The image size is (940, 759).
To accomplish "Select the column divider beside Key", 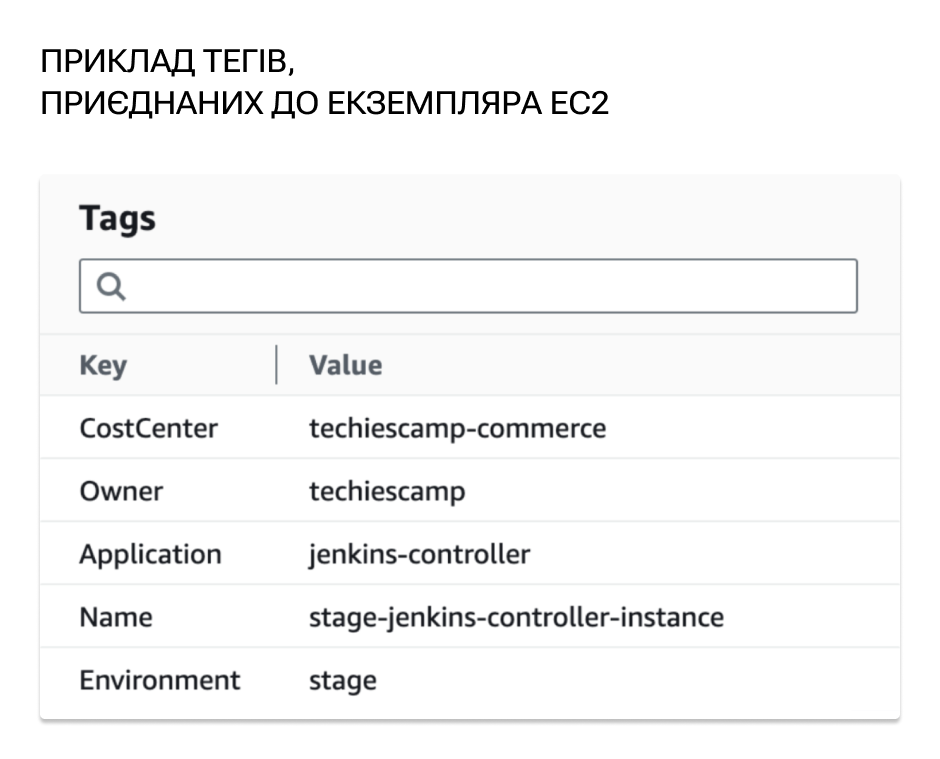I will click(276, 365).
